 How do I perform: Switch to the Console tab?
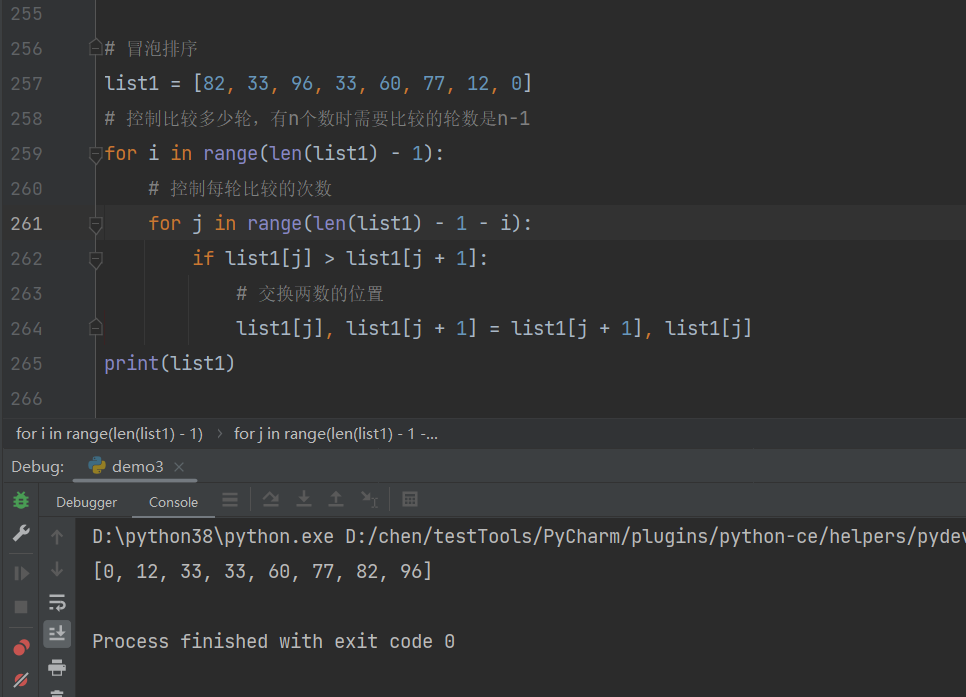pos(173,502)
